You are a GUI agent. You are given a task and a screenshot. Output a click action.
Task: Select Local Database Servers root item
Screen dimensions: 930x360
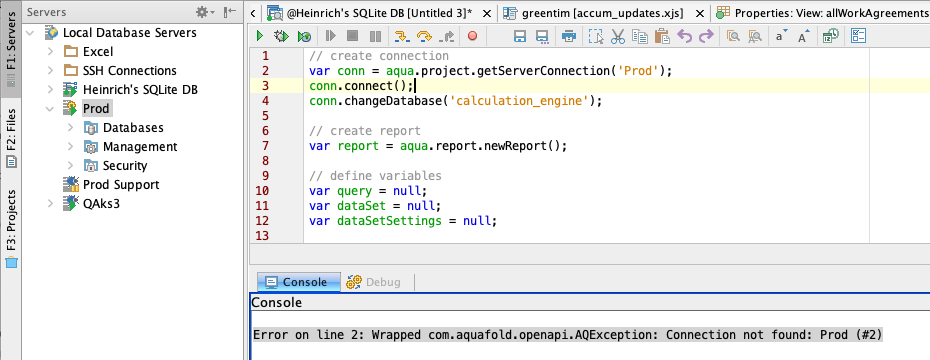129,33
